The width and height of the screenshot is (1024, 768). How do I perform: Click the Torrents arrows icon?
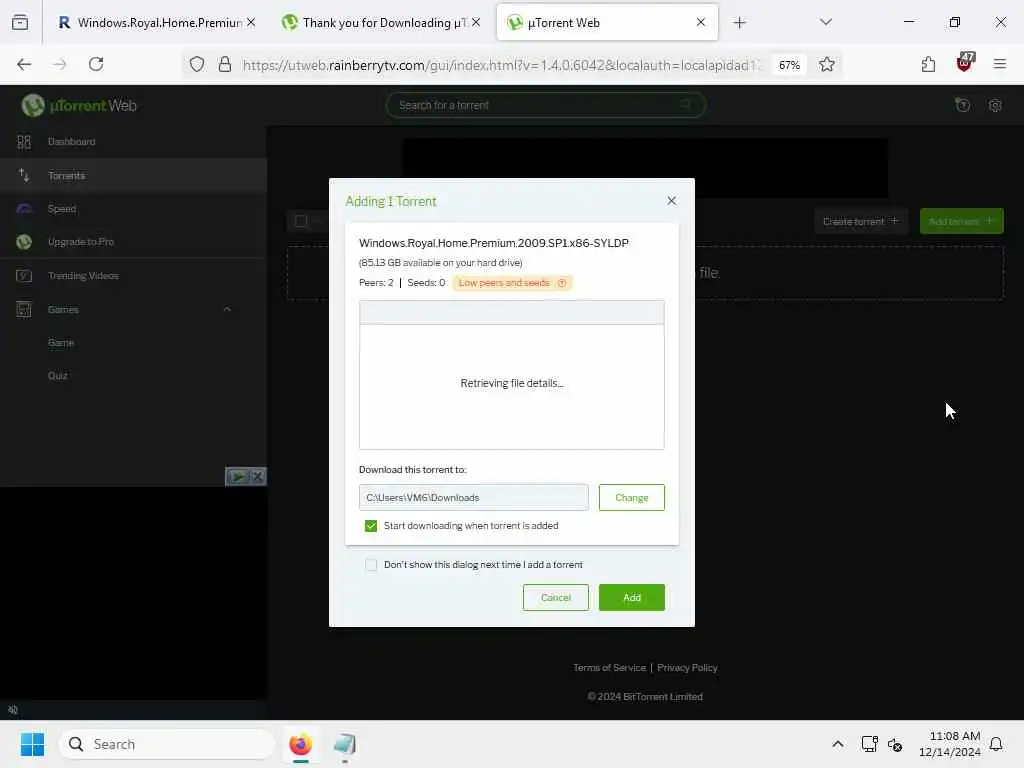click(x=24, y=175)
